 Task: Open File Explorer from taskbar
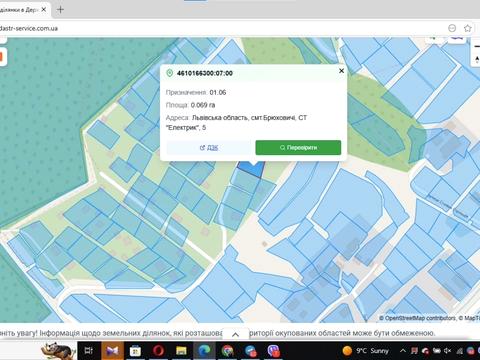pos(181,351)
